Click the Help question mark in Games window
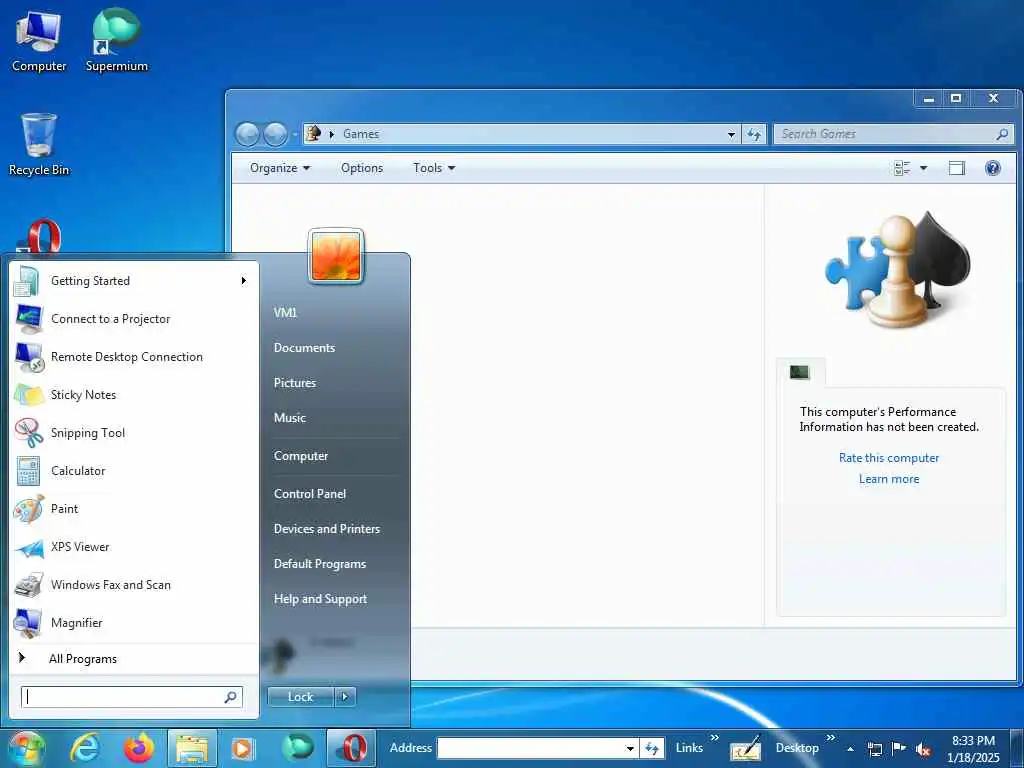 click(993, 168)
